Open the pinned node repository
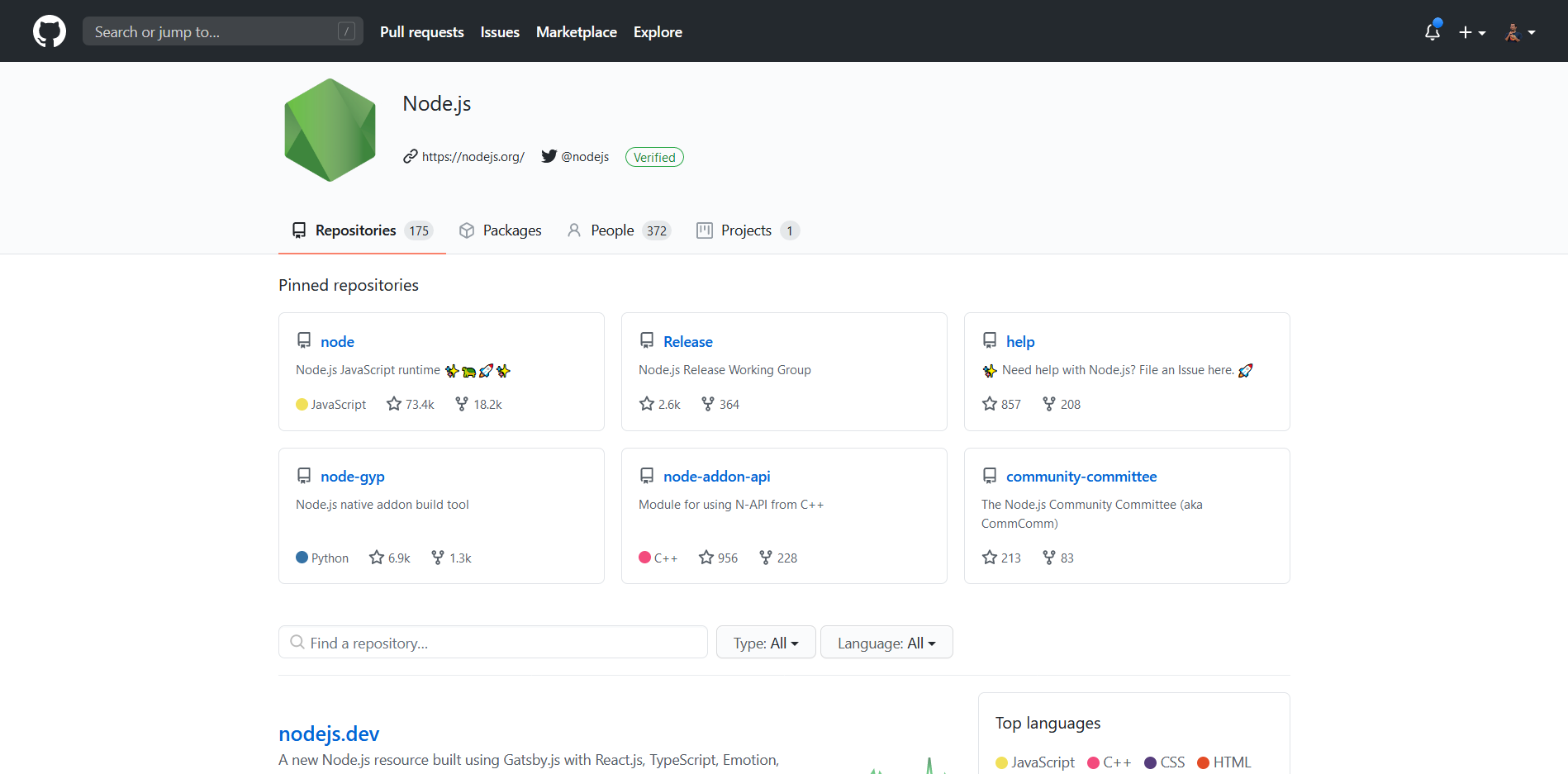This screenshot has width=1568, height=774. pyautogui.click(x=337, y=342)
